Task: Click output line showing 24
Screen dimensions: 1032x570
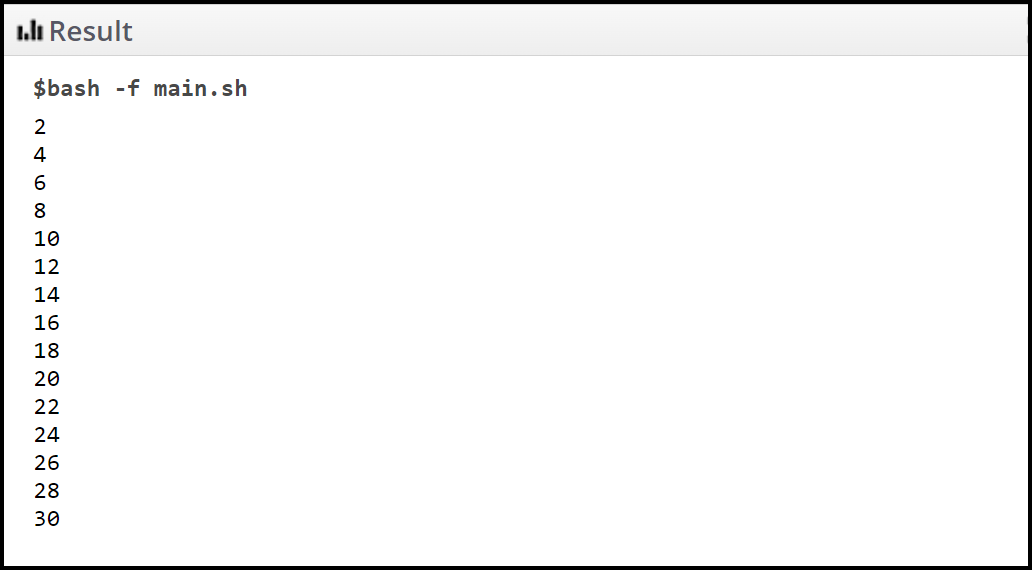Action: click(x=47, y=434)
